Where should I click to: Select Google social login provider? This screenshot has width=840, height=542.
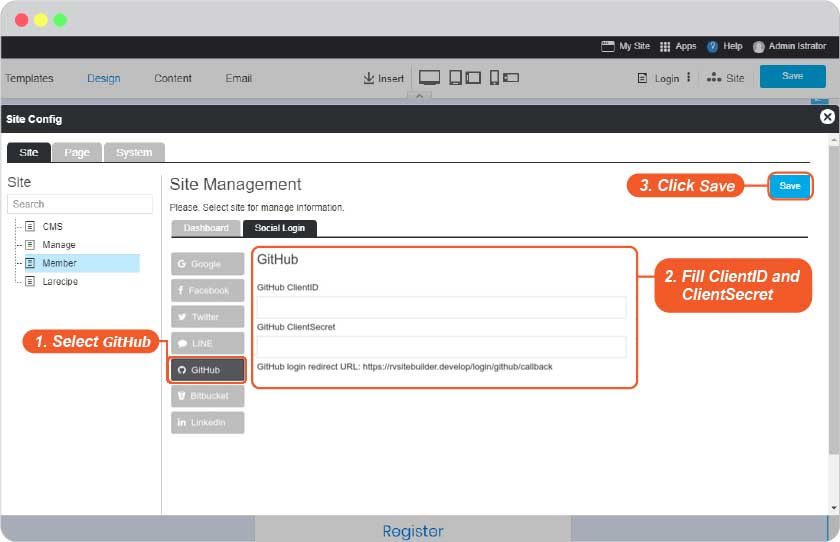[x=207, y=264]
